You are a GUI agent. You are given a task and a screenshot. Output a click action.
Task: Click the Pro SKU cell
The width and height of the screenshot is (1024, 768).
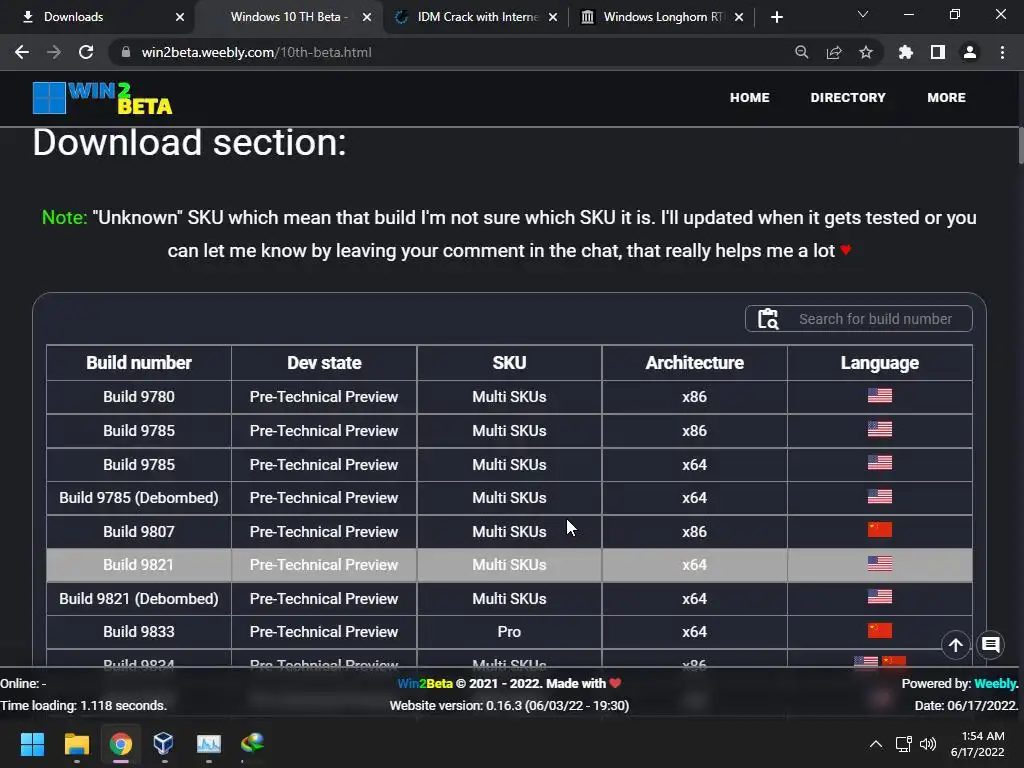pyautogui.click(x=509, y=632)
